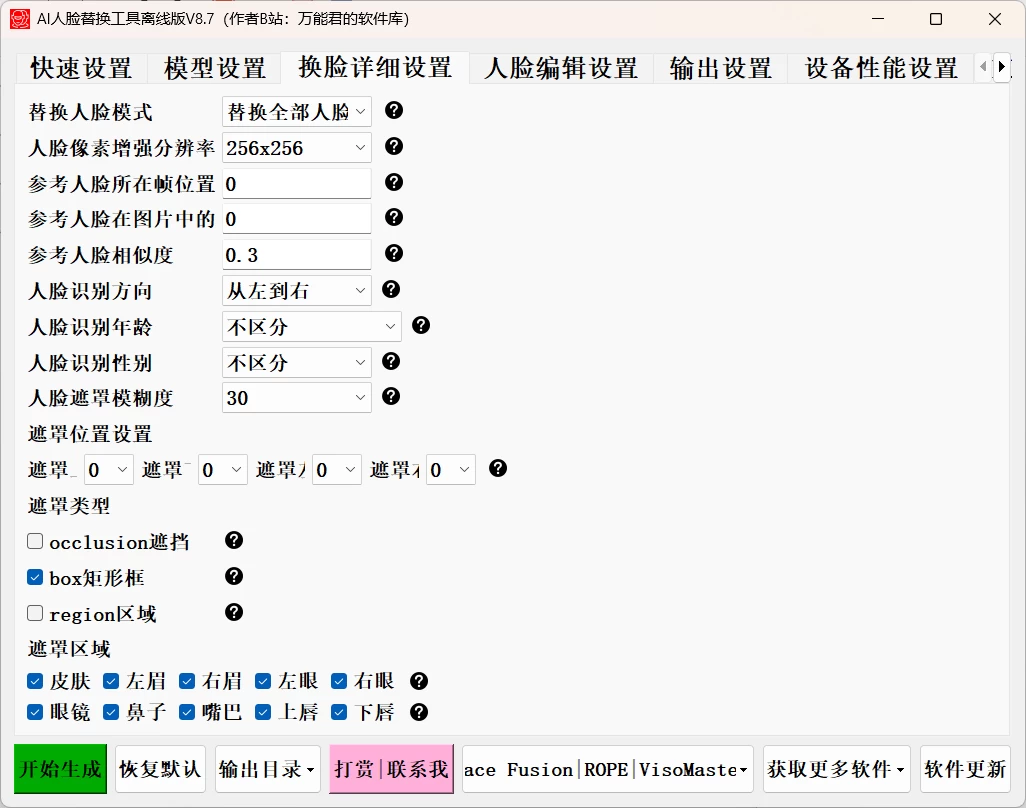Click the help icon in 遮罩位置设置 row

point(497,469)
